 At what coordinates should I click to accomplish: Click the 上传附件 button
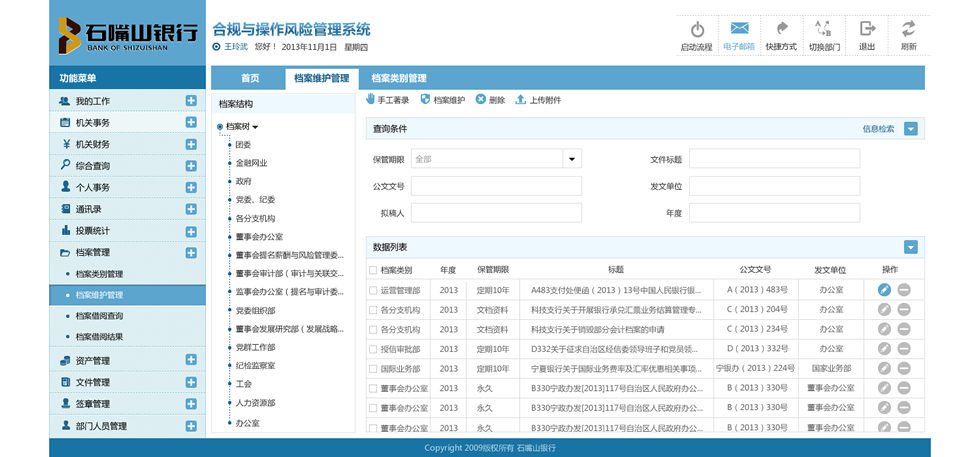point(538,100)
